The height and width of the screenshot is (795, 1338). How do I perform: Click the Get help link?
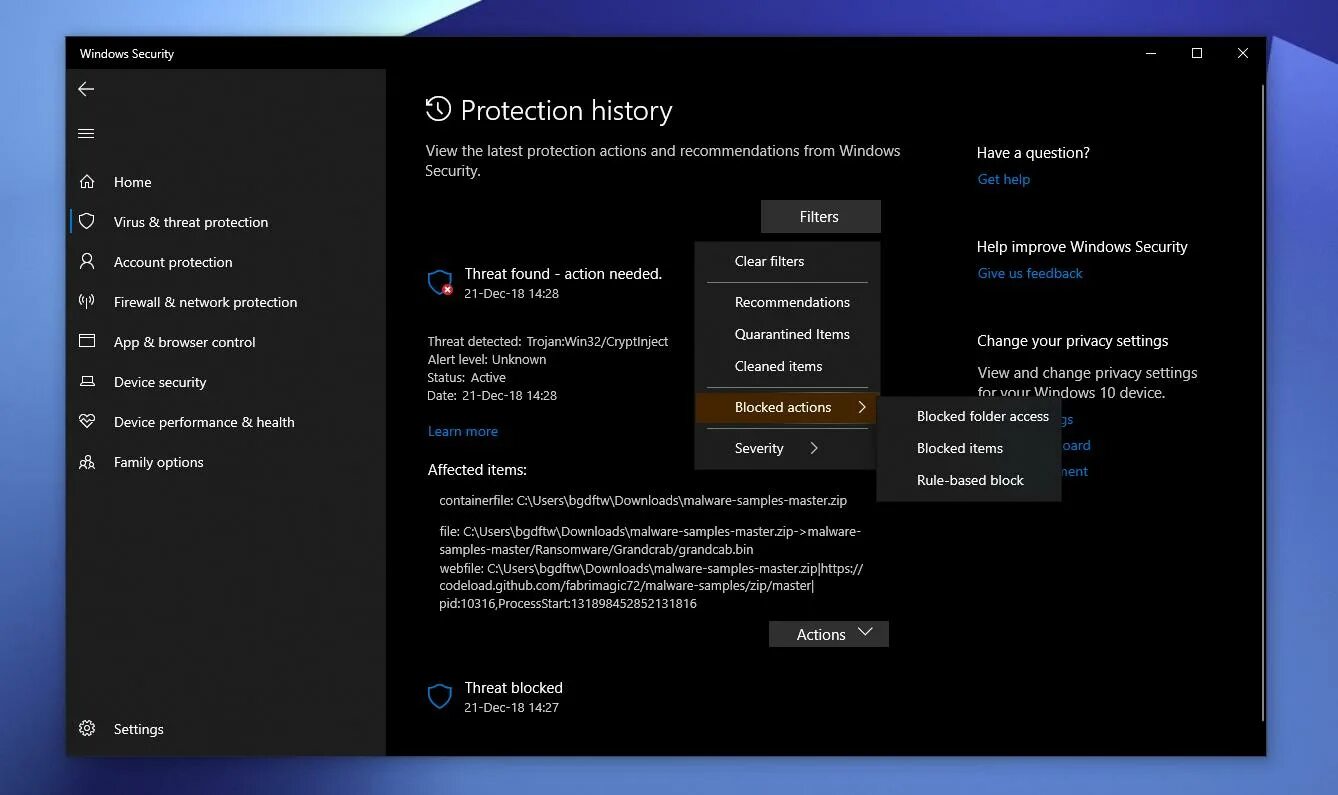pyautogui.click(x=1003, y=179)
